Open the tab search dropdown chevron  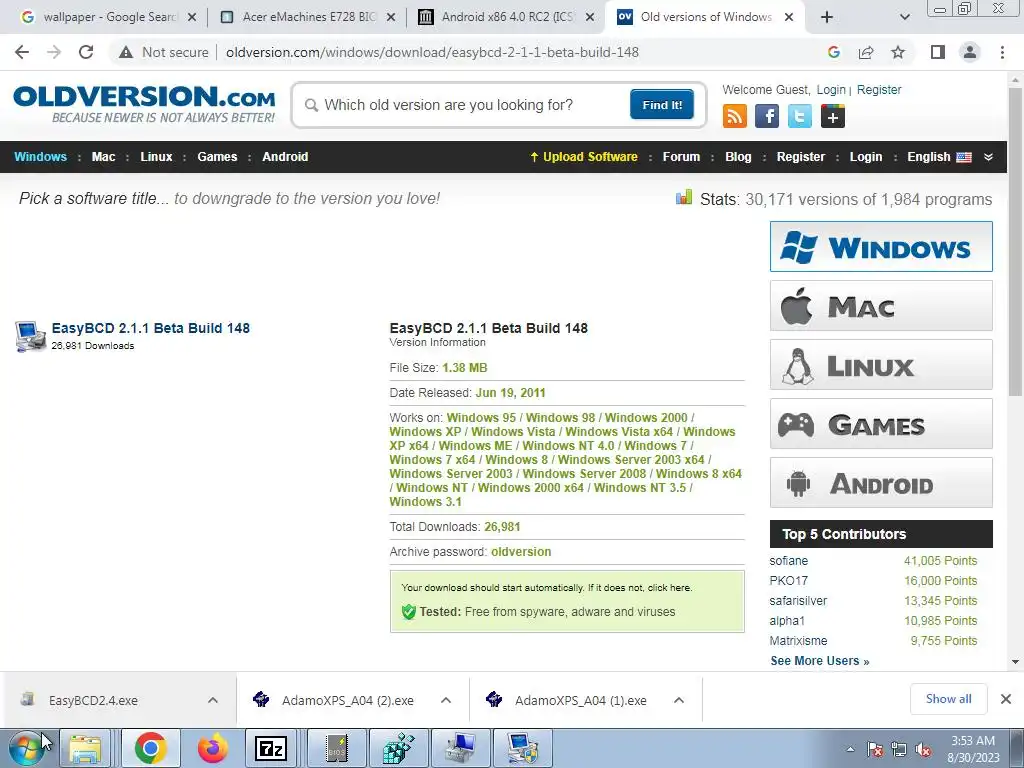coord(904,17)
